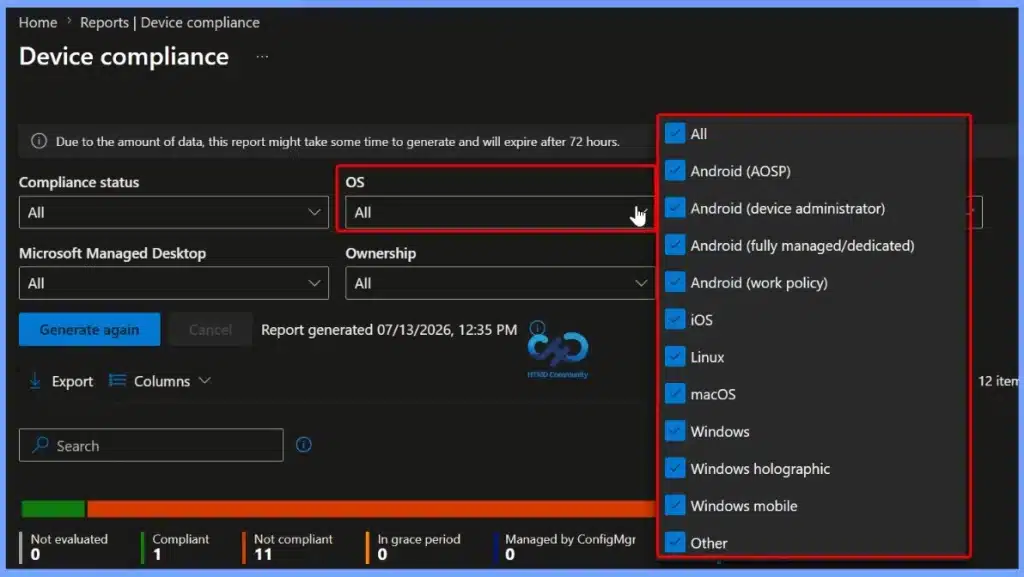Collapse the OS dropdown
Viewport: 1024px width, 577px height.
pos(500,212)
